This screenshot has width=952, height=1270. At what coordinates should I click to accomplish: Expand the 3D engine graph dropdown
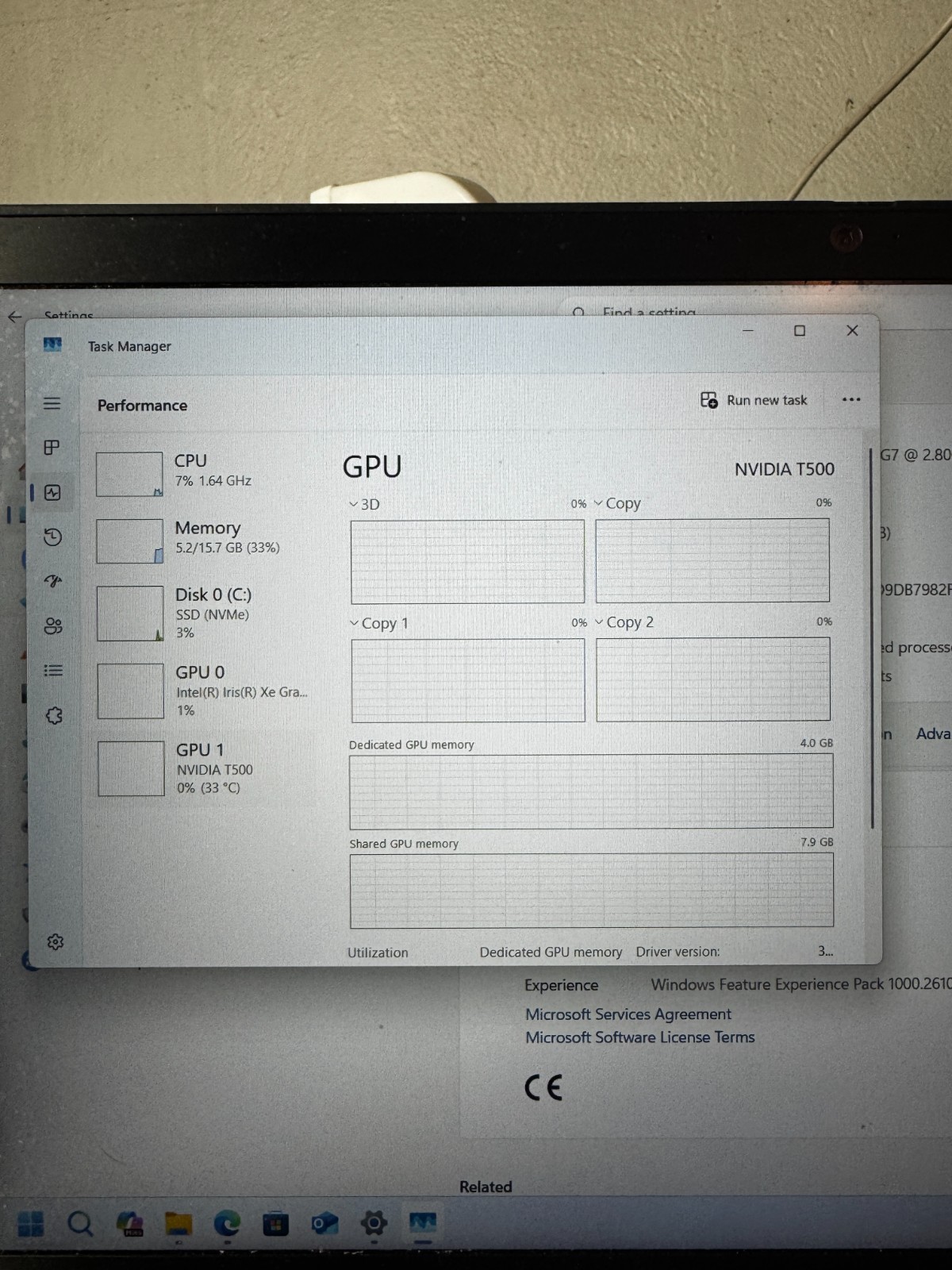[x=354, y=505]
